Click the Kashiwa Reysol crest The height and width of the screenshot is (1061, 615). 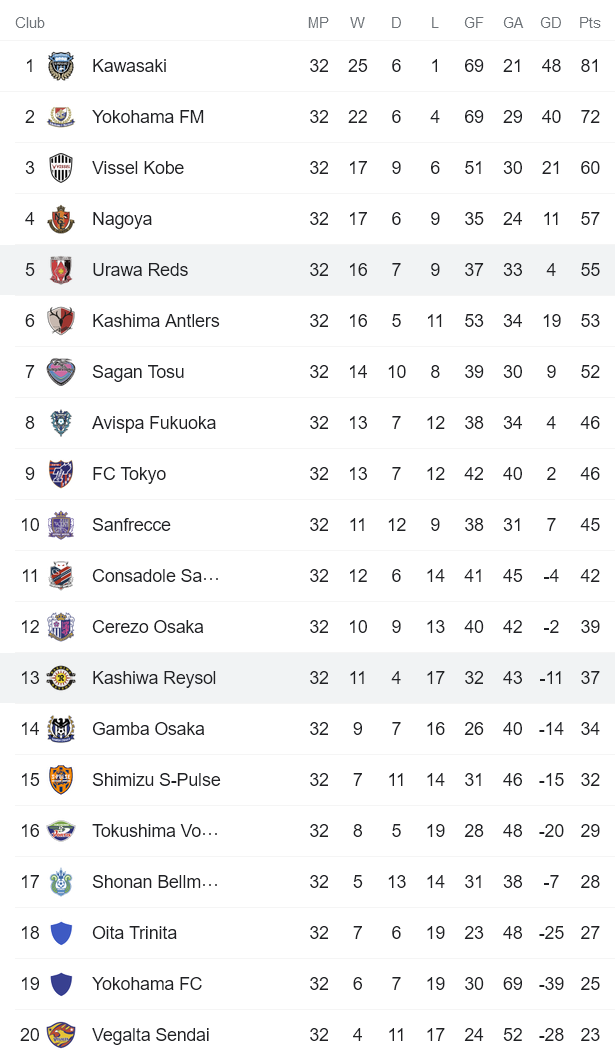[61, 677]
